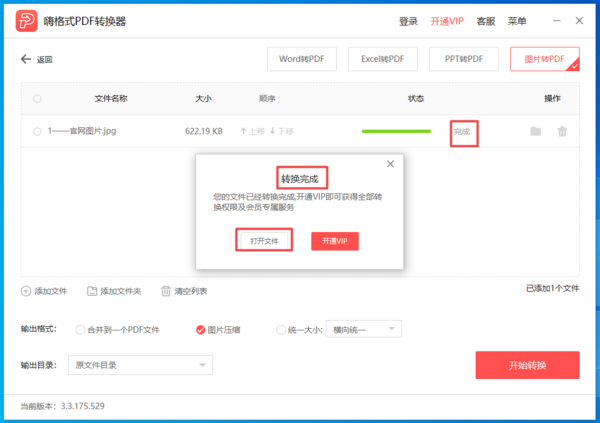
Task: Click the 添加文件夹 folder icon
Action: click(92, 291)
